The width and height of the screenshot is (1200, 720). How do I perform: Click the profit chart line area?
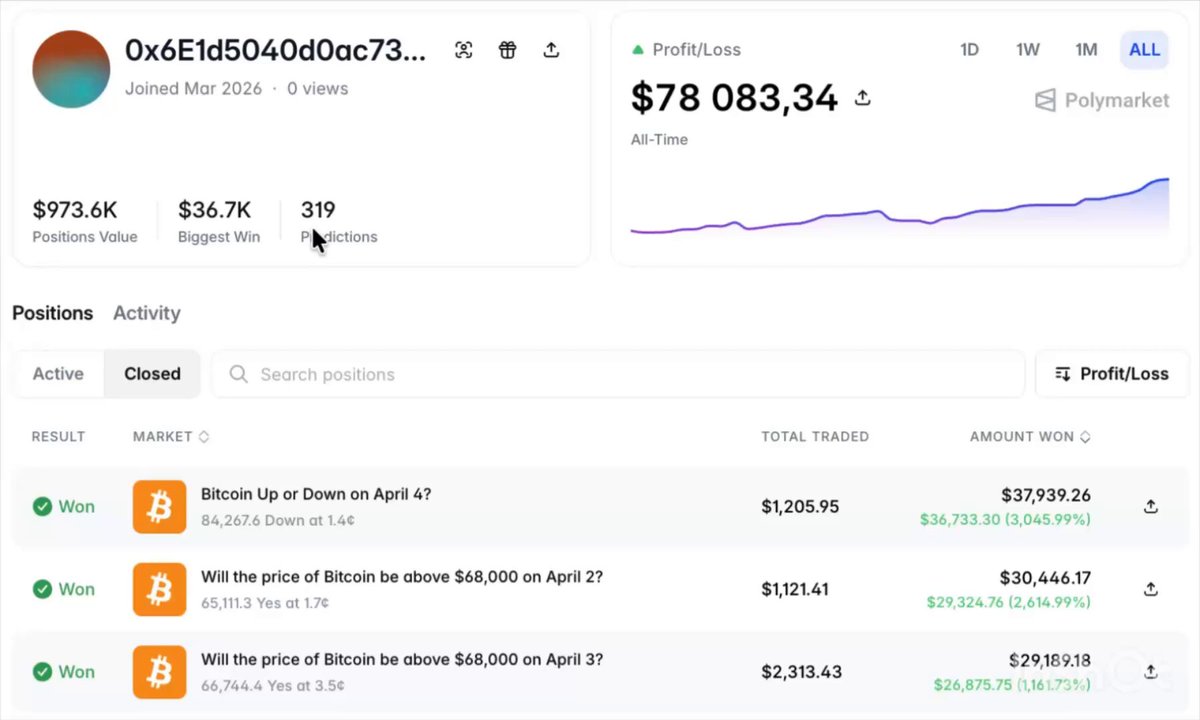tap(900, 210)
